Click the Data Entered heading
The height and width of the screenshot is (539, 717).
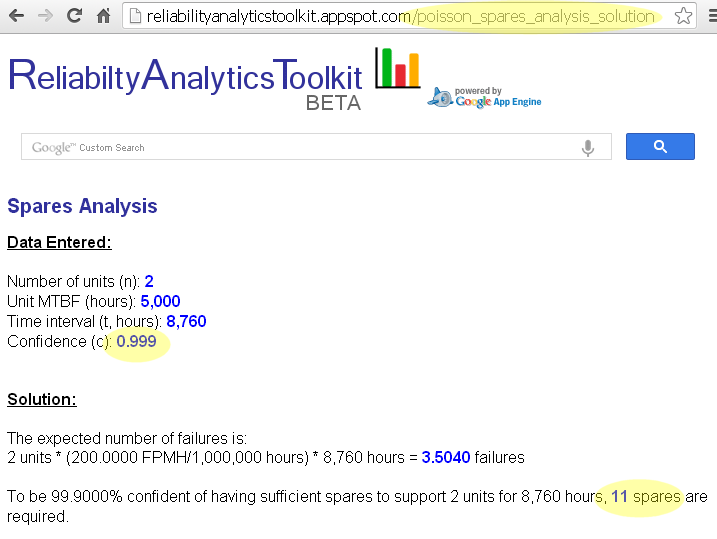[x=59, y=242]
